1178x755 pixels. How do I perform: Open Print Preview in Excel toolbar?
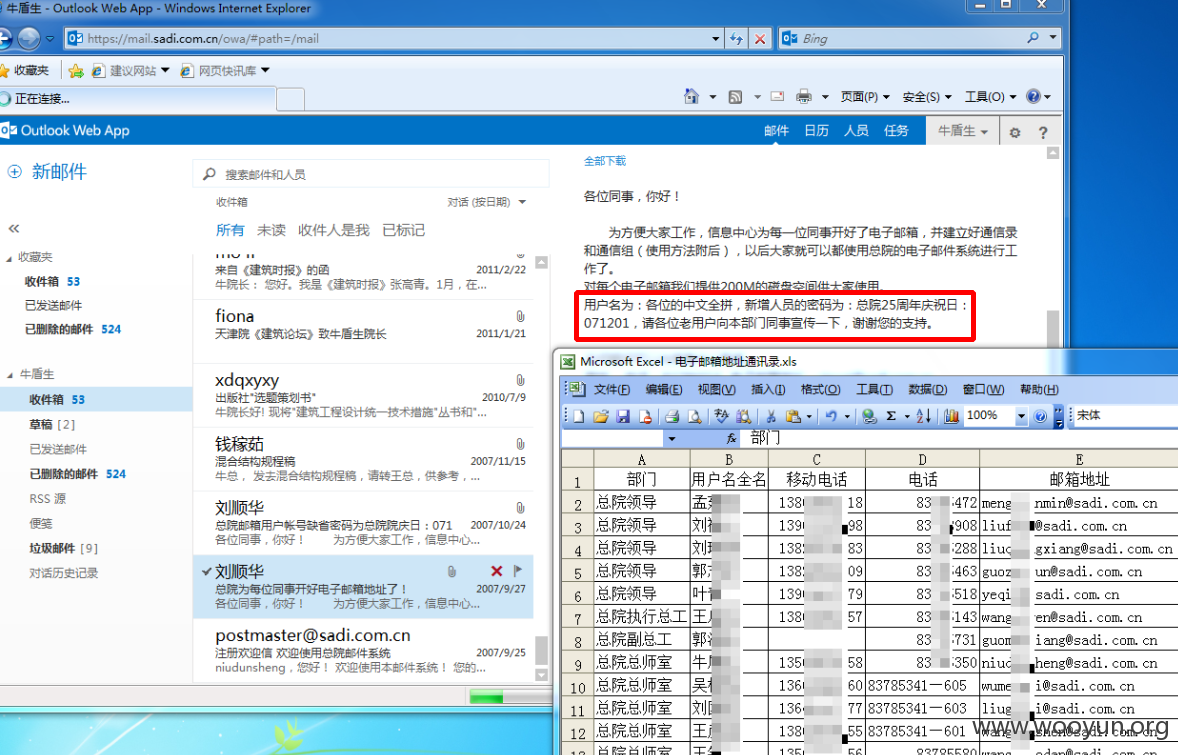[x=695, y=416]
